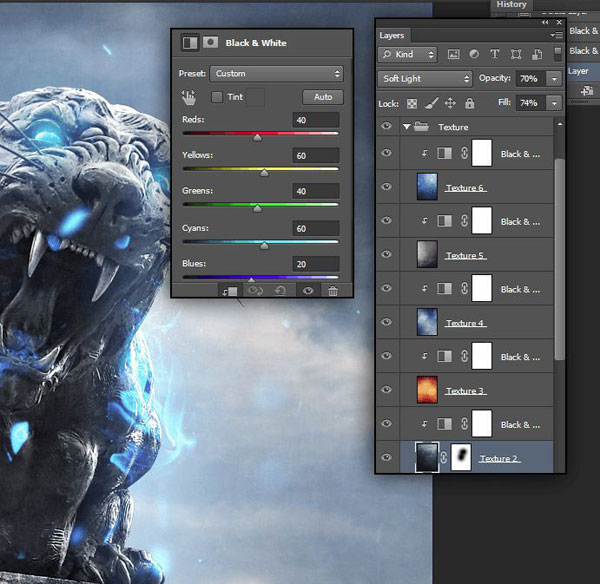Hide Black & White layer above Texture 6
The image size is (600, 584).
point(386,153)
